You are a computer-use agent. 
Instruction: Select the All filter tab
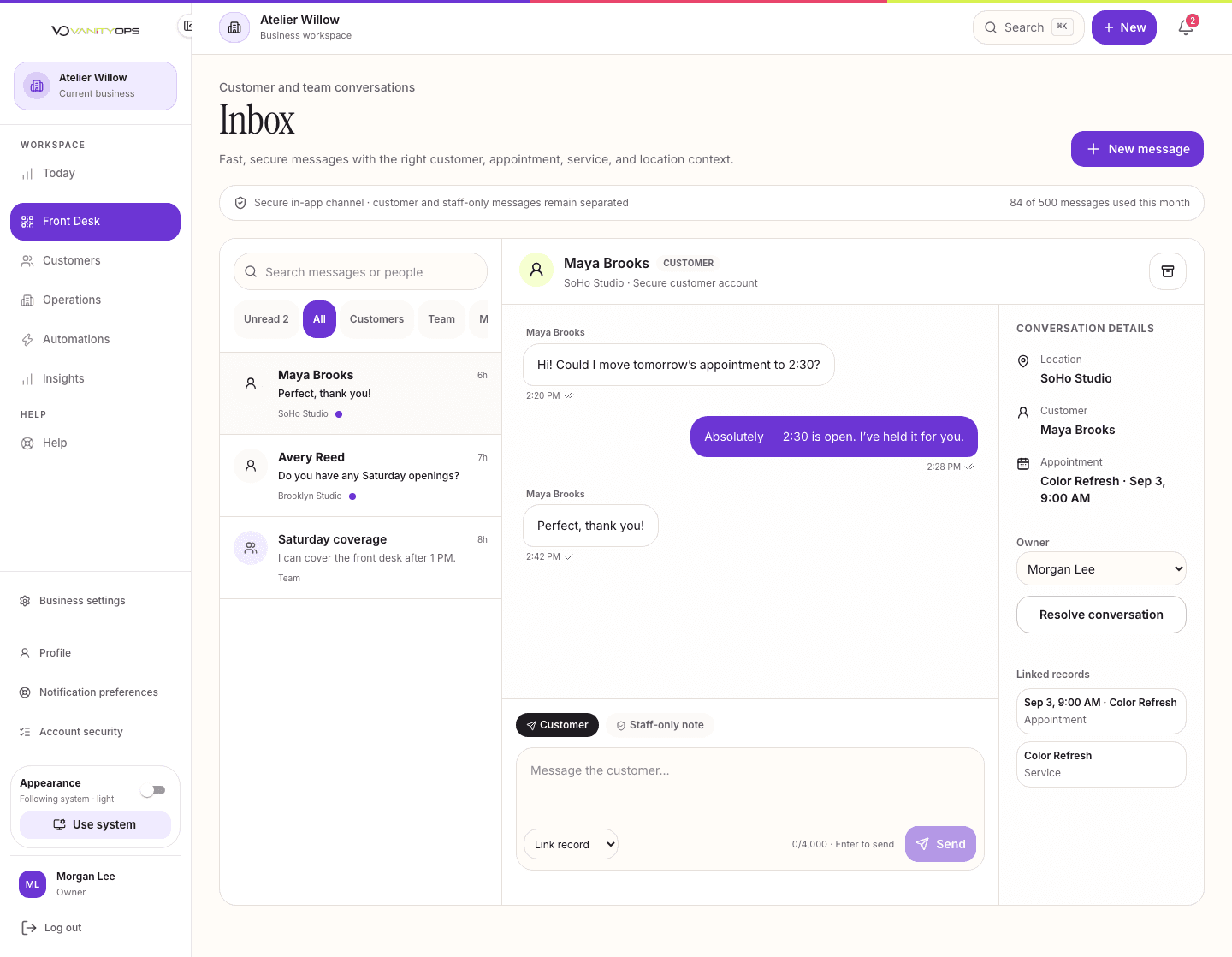(x=319, y=319)
